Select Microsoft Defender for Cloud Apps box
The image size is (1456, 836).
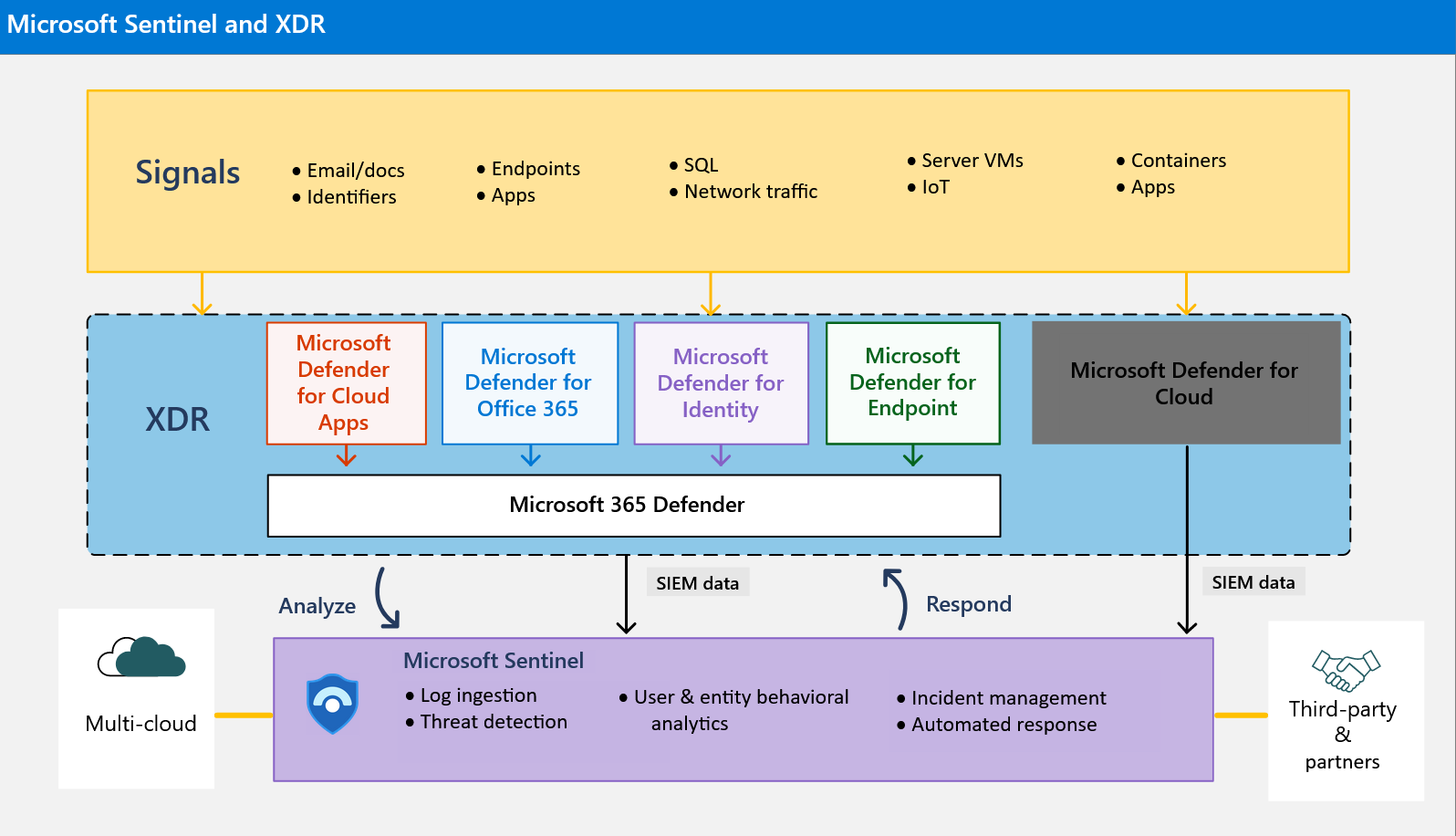(347, 383)
